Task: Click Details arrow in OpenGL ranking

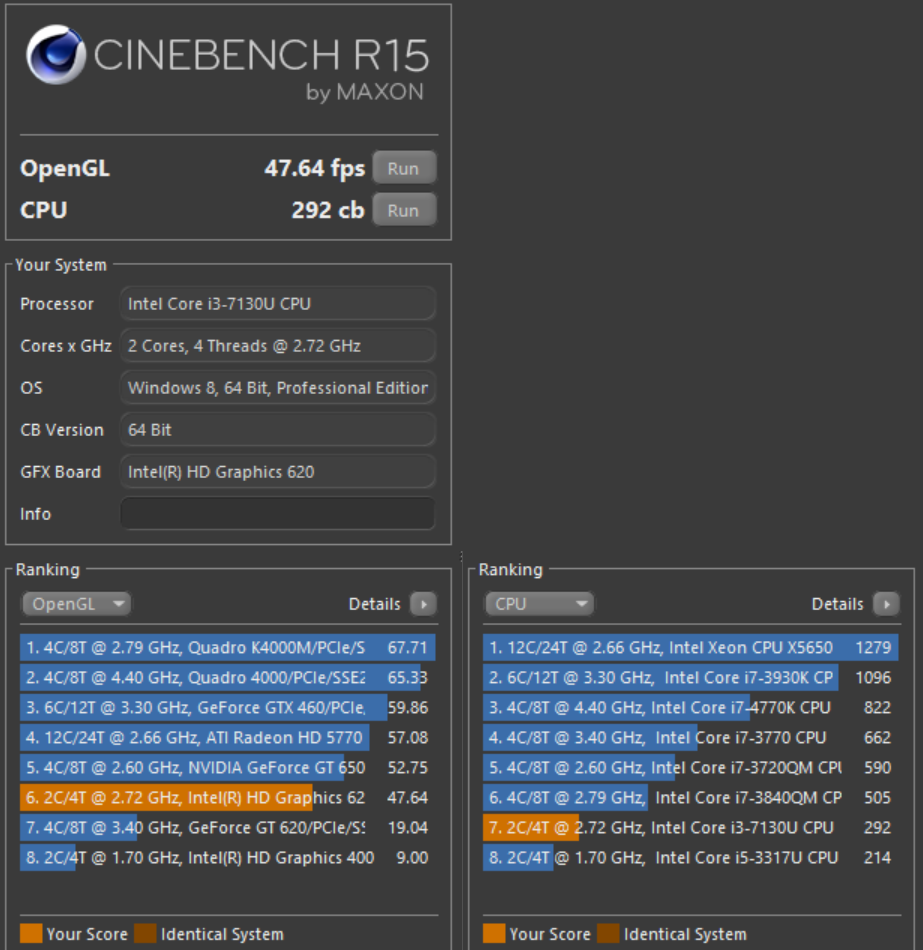Action: pyautogui.click(x=423, y=604)
